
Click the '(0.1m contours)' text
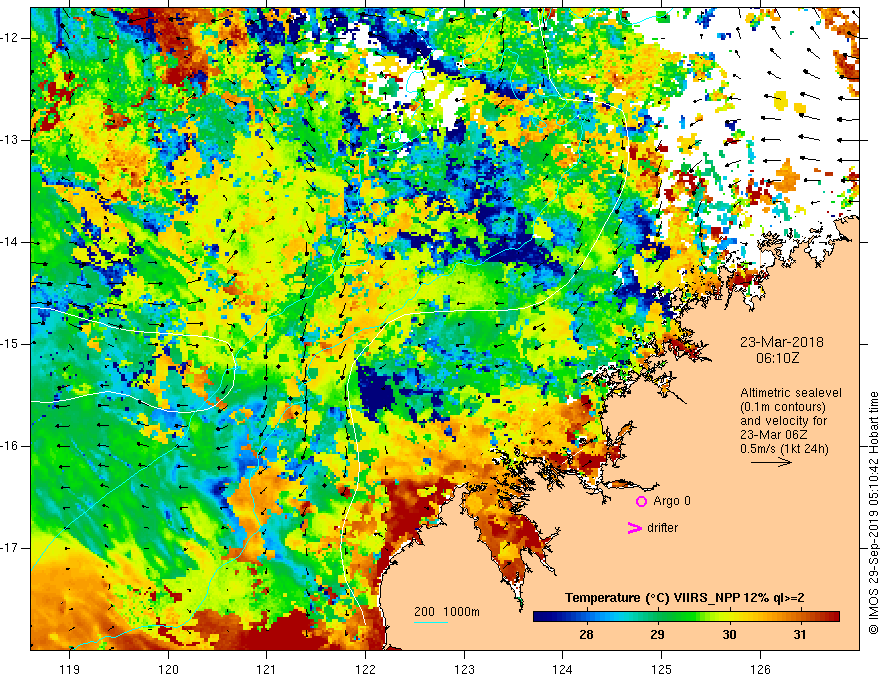tap(783, 407)
